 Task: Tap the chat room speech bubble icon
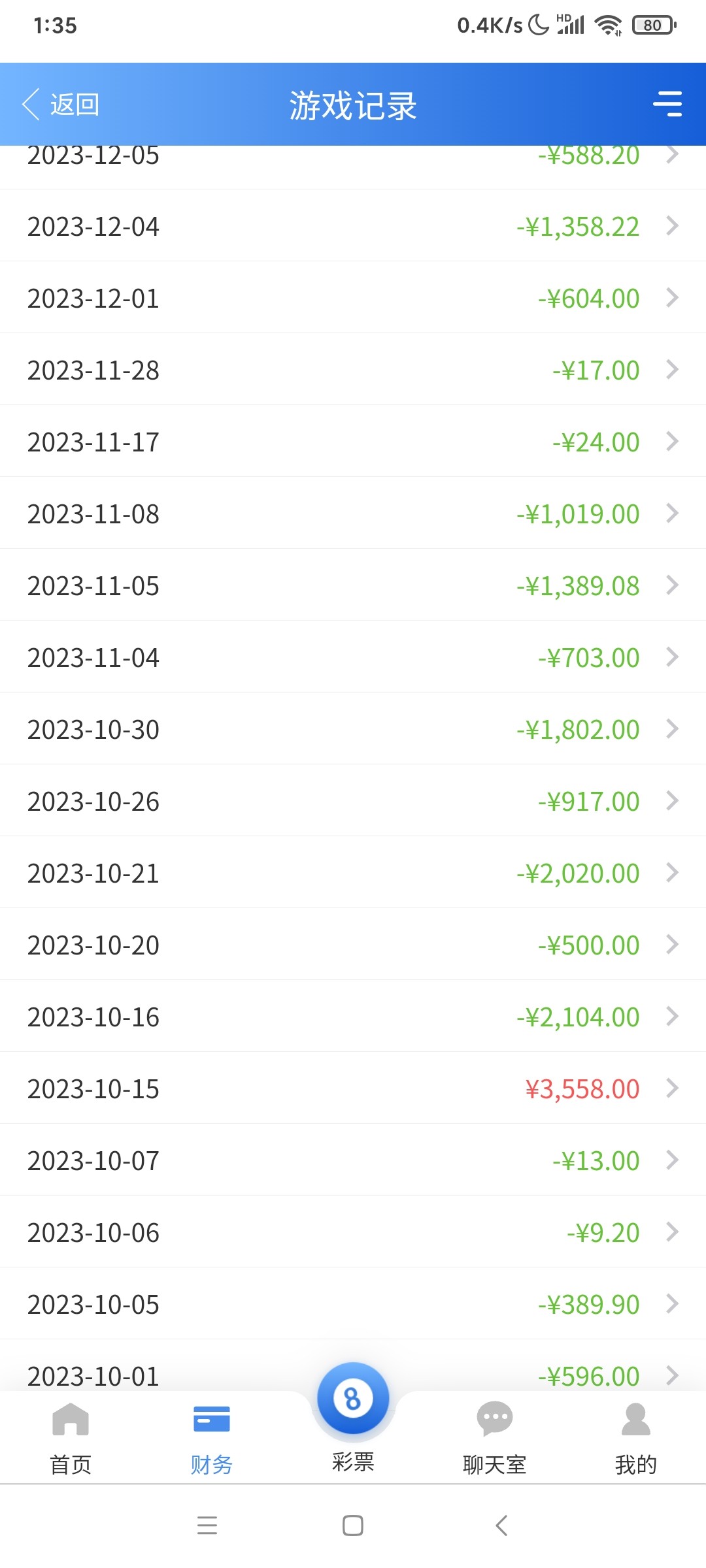click(x=494, y=1419)
